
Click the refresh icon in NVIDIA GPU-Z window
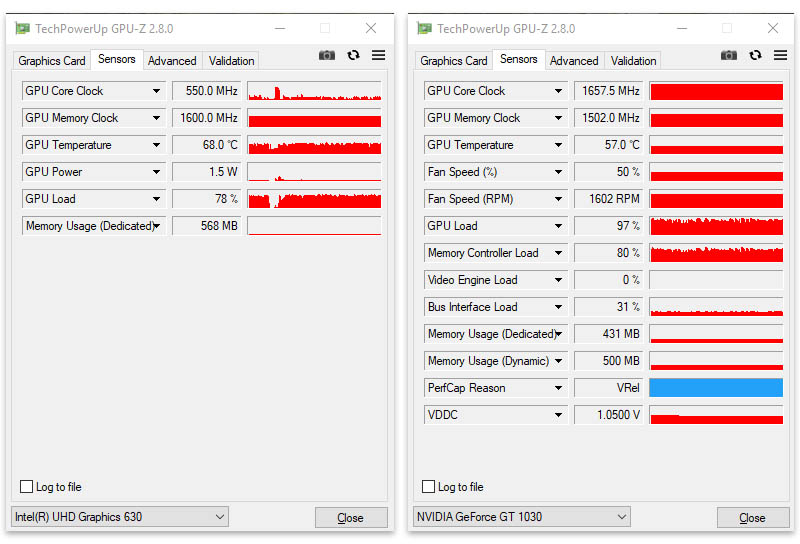click(755, 55)
